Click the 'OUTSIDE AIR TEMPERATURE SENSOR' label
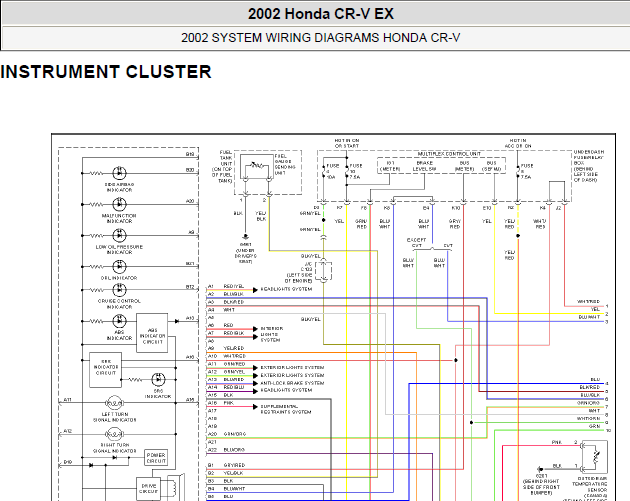This screenshot has height=501, width=630. (x=590, y=487)
